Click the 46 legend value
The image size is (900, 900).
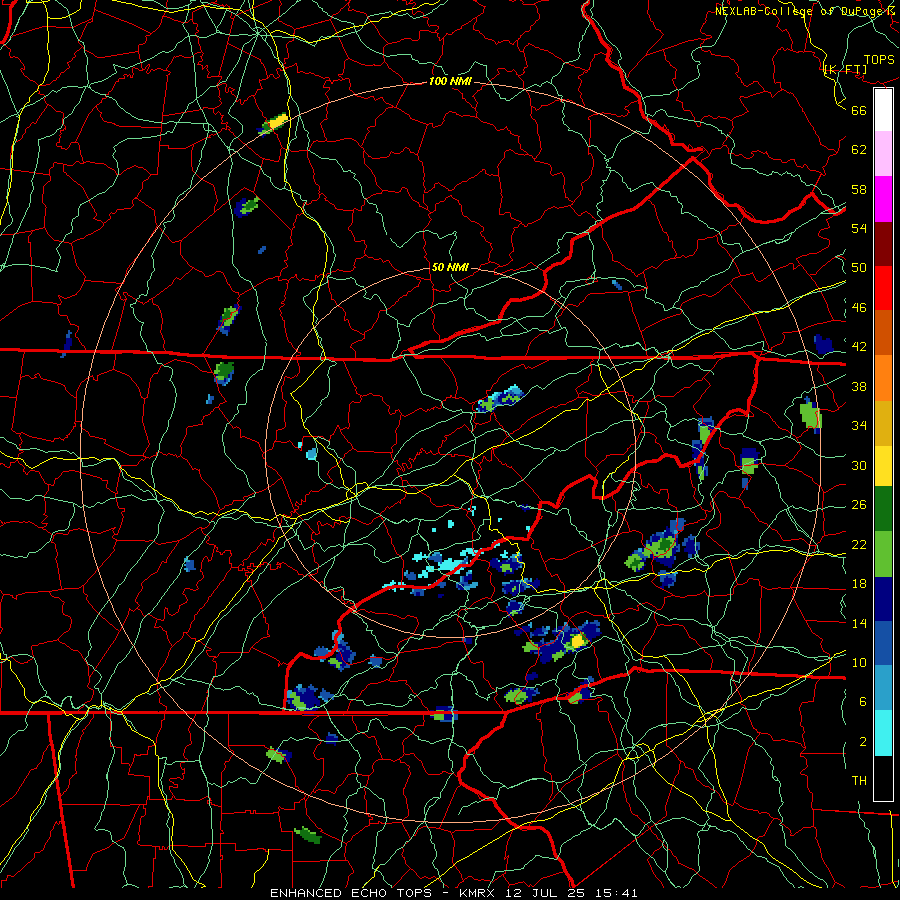point(859,308)
